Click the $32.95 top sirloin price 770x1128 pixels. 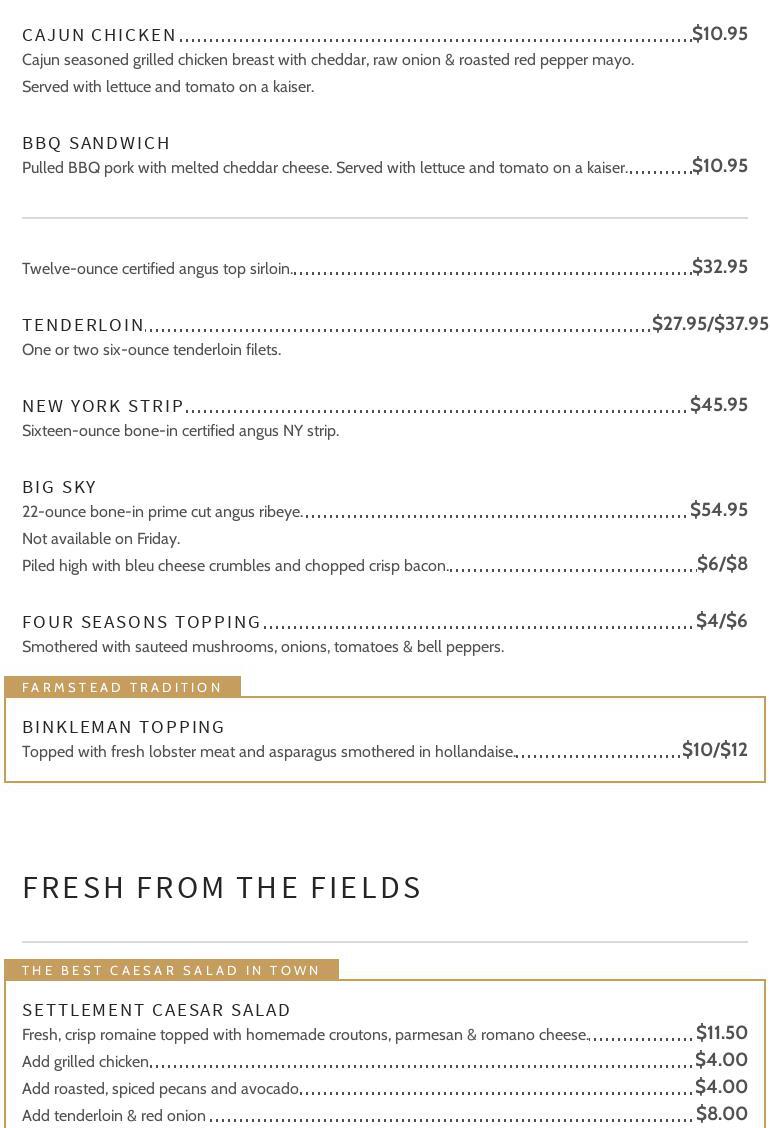[719, 267]
